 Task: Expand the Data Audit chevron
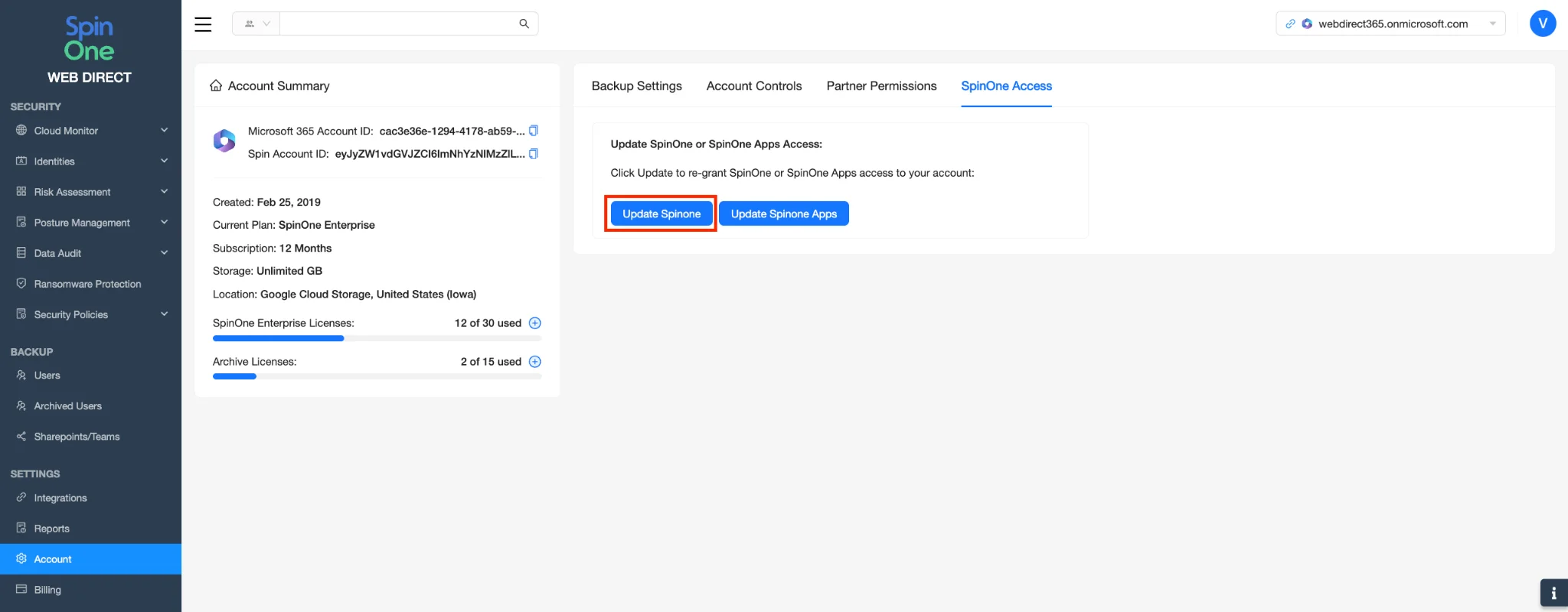(164, 252)
